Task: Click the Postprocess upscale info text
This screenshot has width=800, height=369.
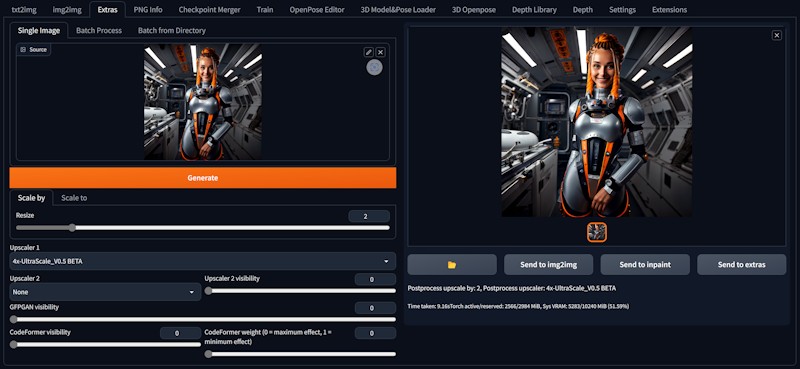Action: pyautogui.click(x=512, y=288)
